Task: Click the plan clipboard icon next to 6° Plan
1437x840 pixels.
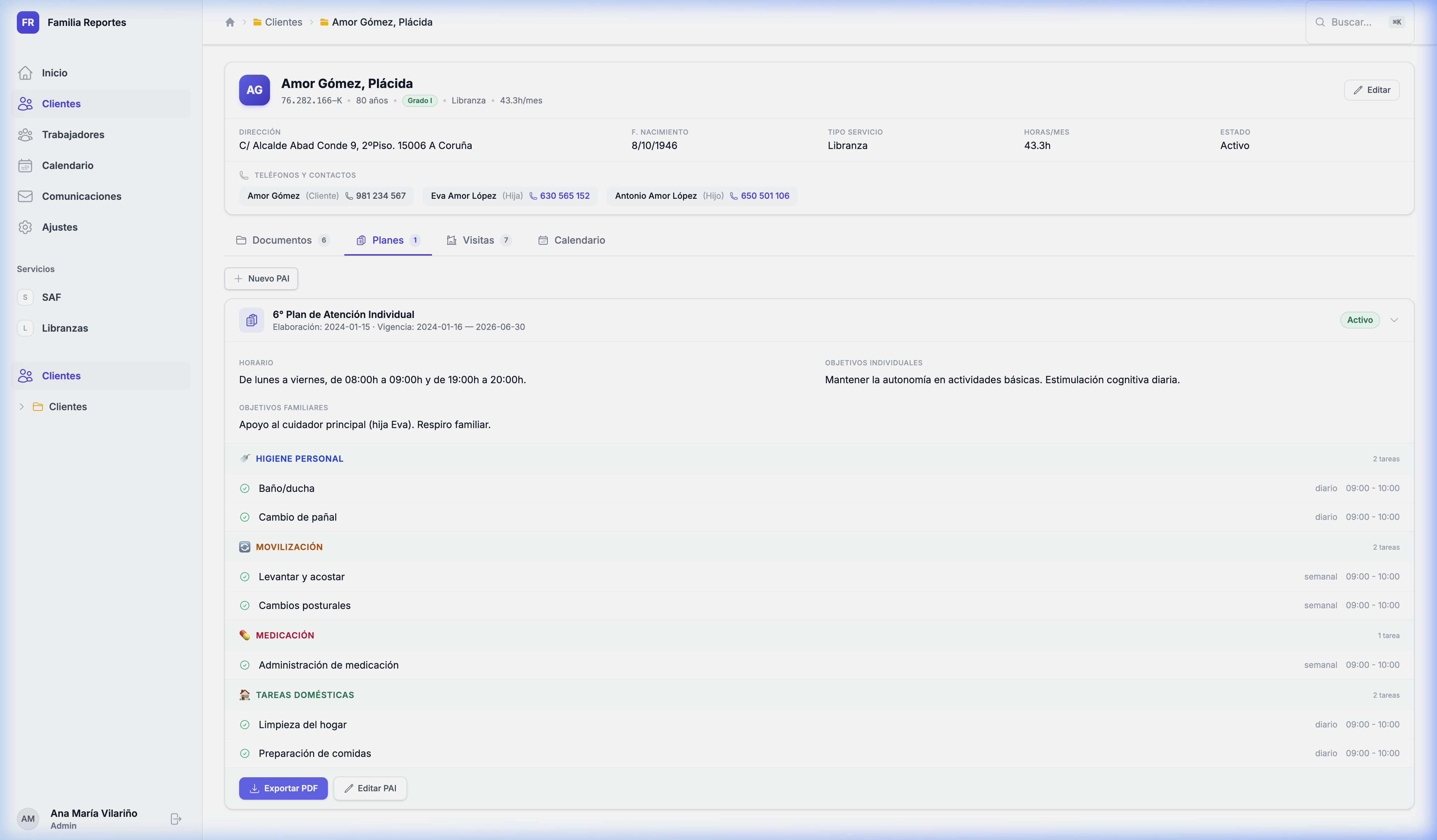Action: (251, 320)
